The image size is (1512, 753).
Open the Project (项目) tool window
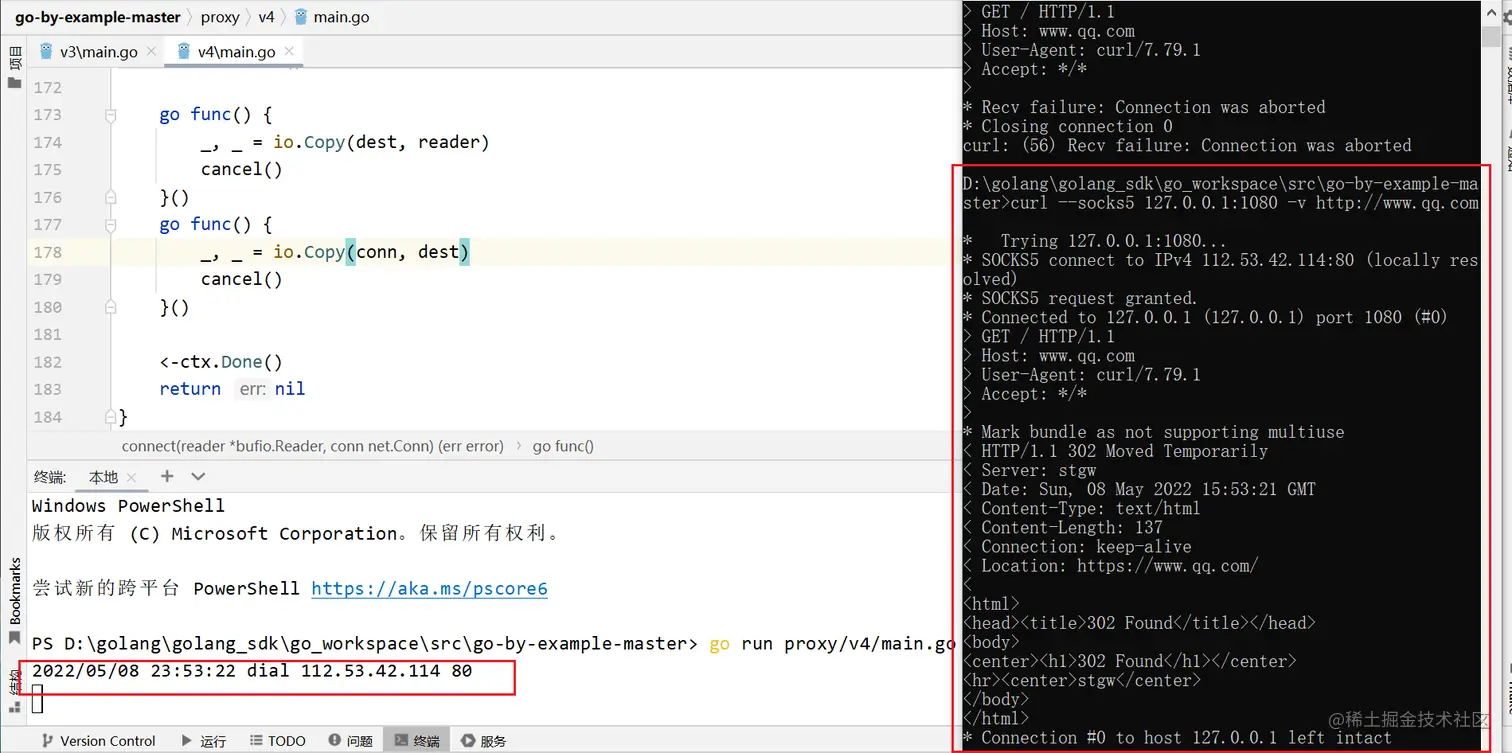[x=14, y=68]
